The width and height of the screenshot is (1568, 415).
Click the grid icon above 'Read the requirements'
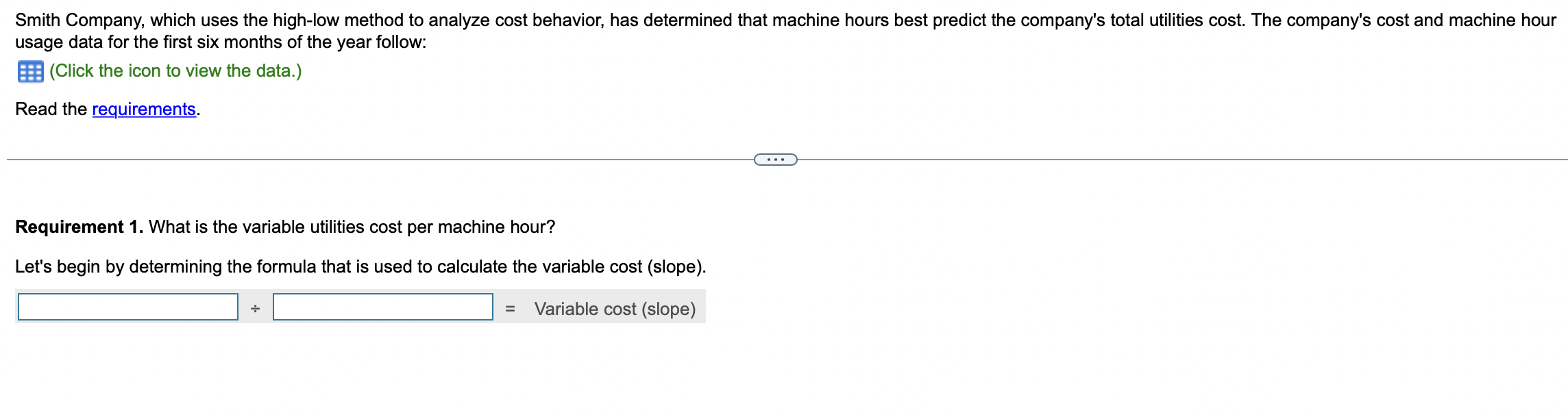[x=30, y=71]
